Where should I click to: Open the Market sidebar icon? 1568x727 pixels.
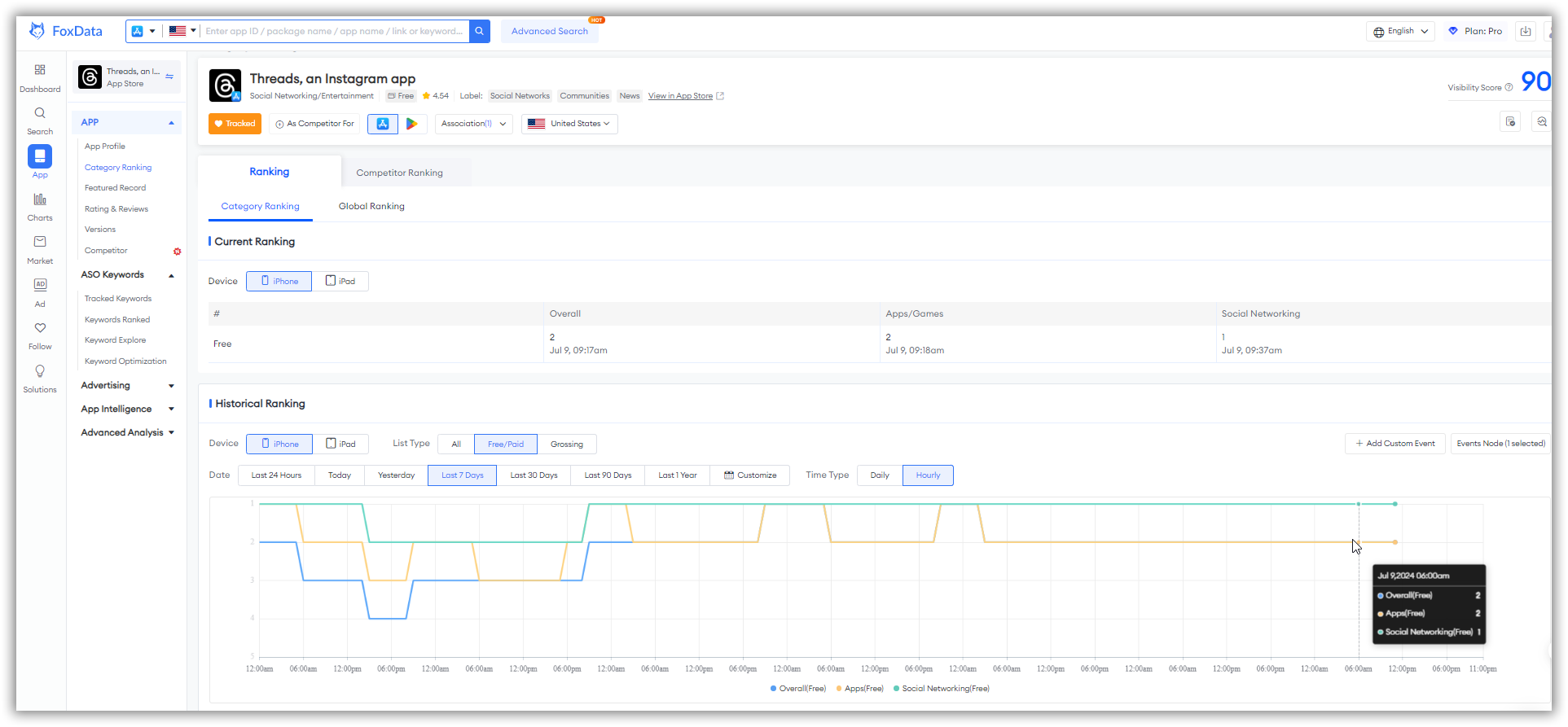point(40,242)
